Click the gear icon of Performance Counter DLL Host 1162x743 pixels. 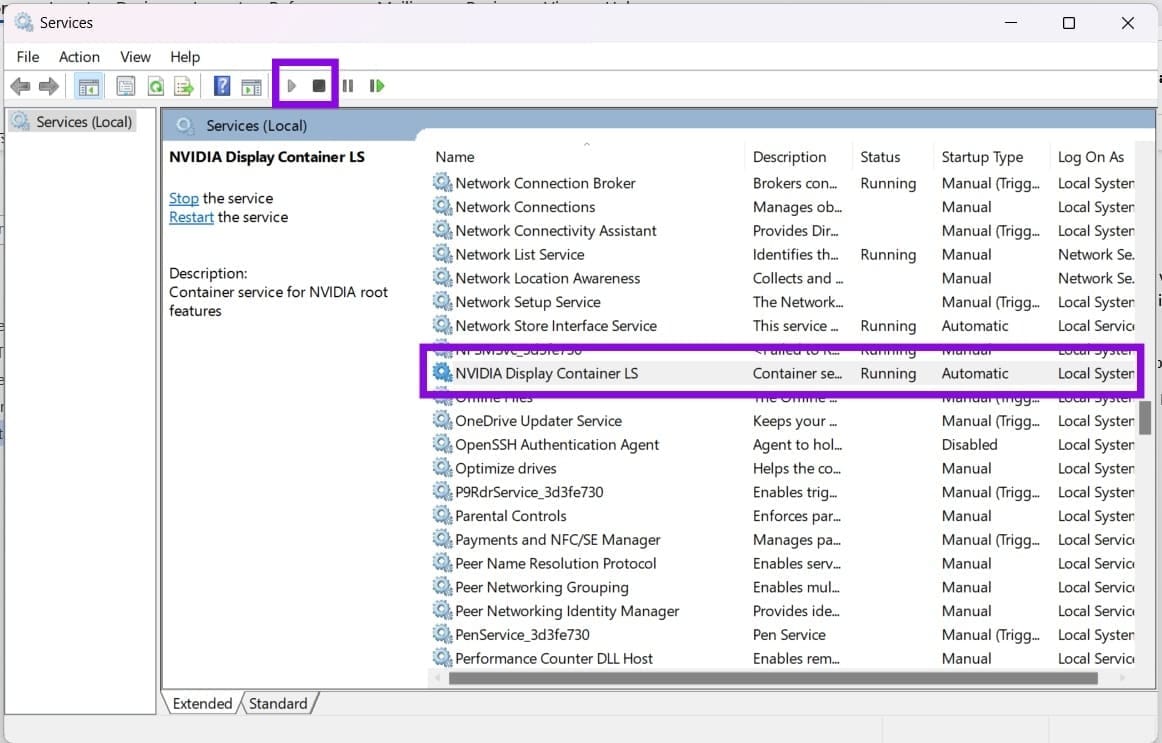(442, 658)
